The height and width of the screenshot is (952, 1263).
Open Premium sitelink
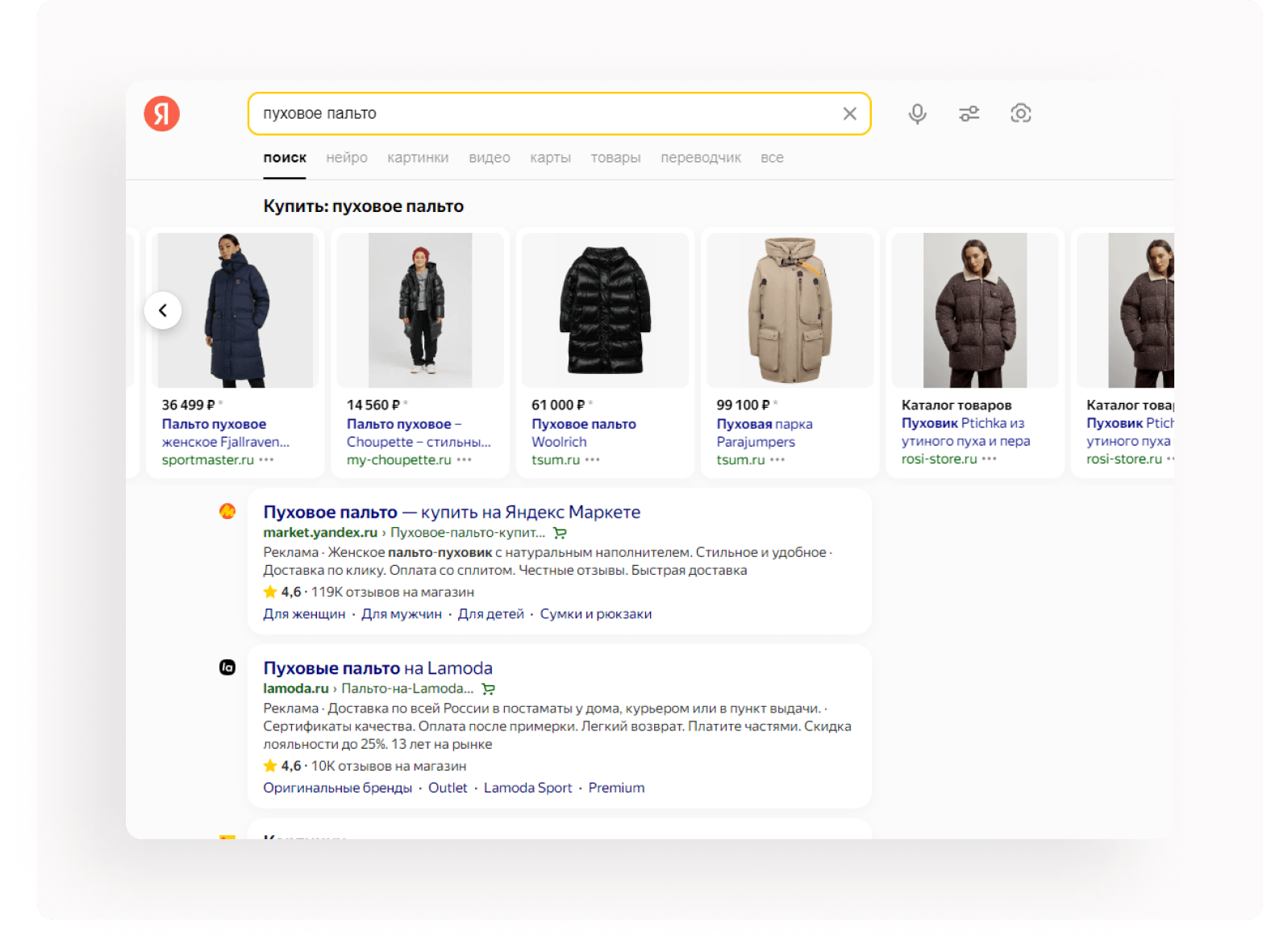click(616, 788)
